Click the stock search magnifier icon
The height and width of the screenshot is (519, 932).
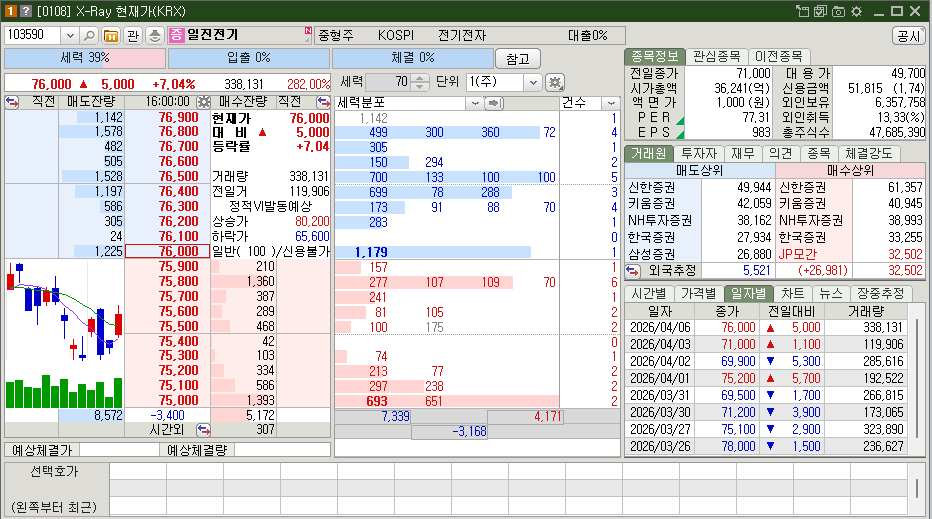click(x=89, y=36)
